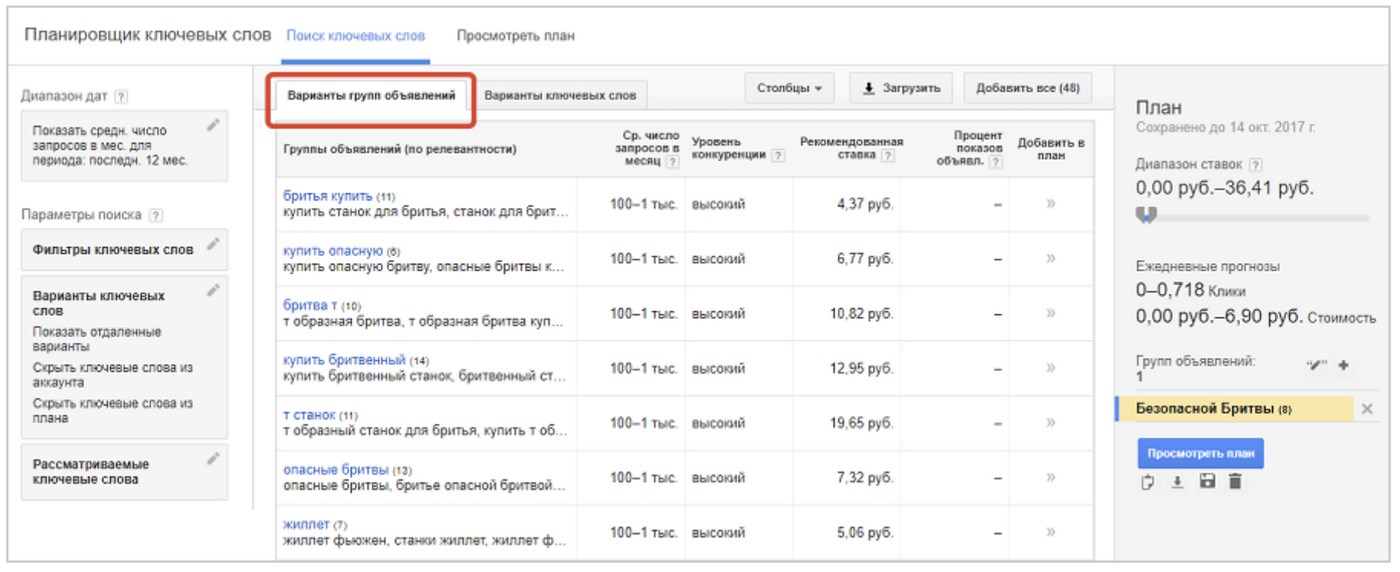This screenshot has height=572, width=1400.
Task: Edit keyword filters with the pencil icon
Action: 212,244
